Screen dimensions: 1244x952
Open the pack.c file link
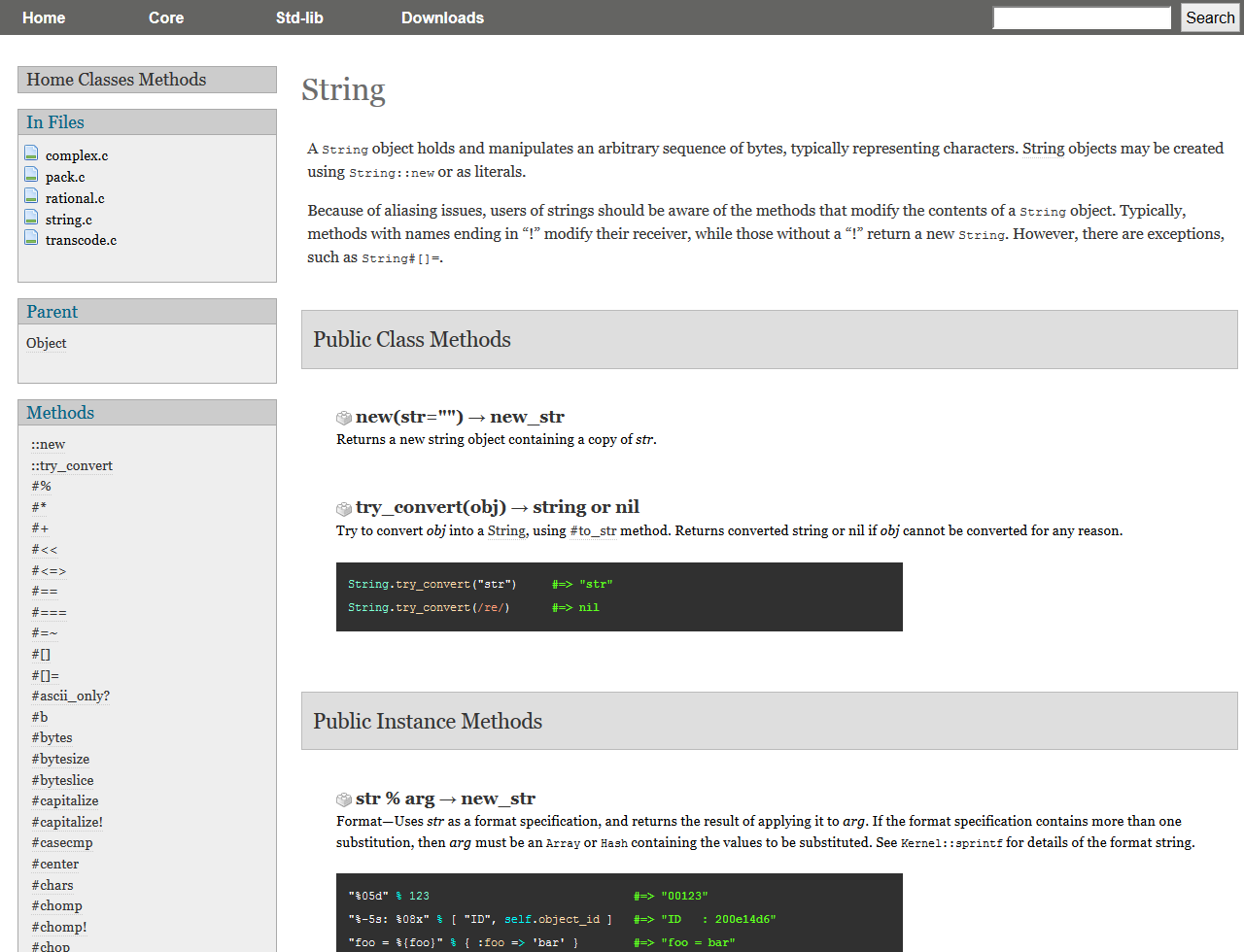tap(65, 177)
